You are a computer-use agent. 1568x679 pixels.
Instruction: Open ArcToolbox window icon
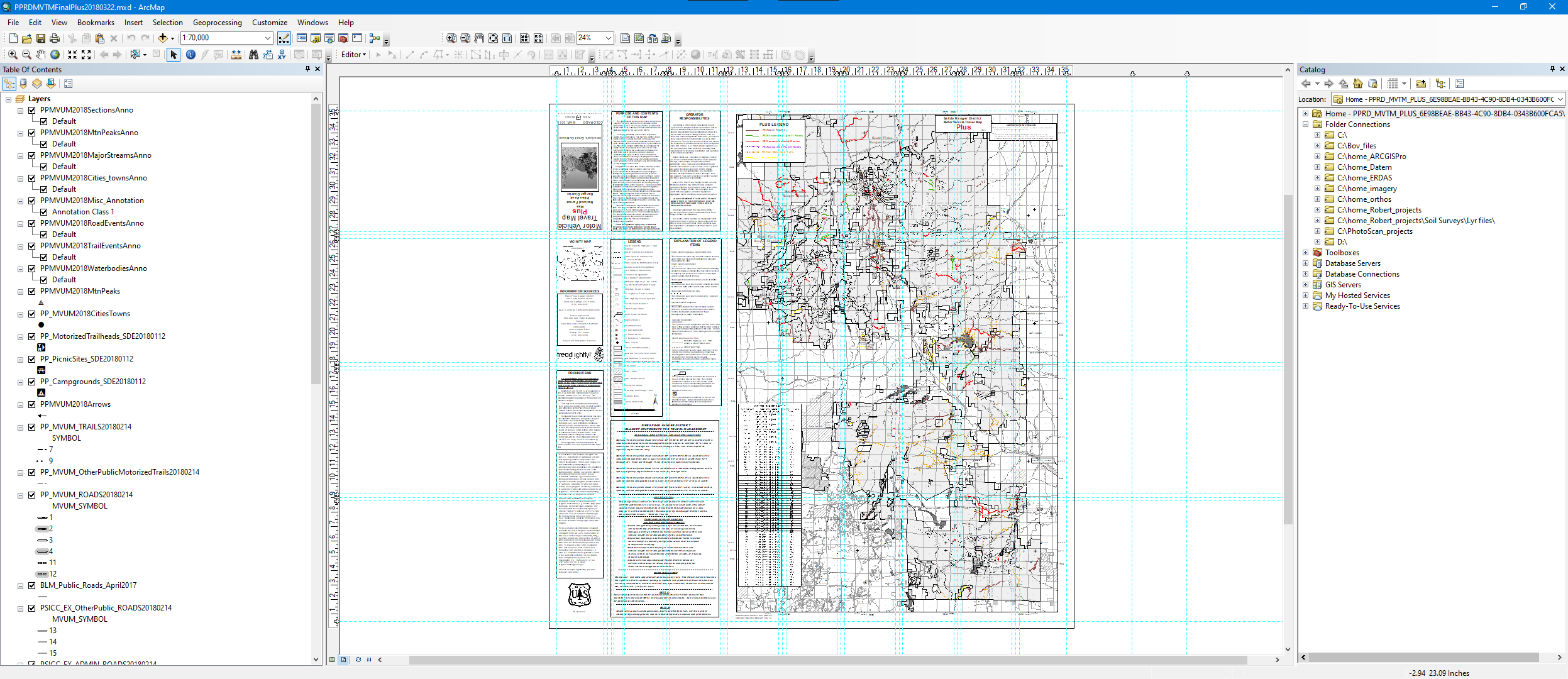pyautogui.click(x=343, y=38)
